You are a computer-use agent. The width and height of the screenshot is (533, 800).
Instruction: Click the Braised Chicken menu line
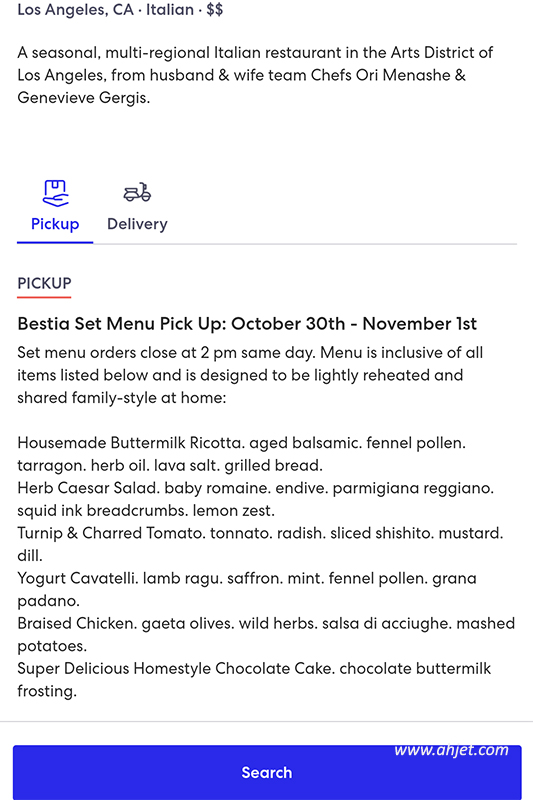pos(266,634)
